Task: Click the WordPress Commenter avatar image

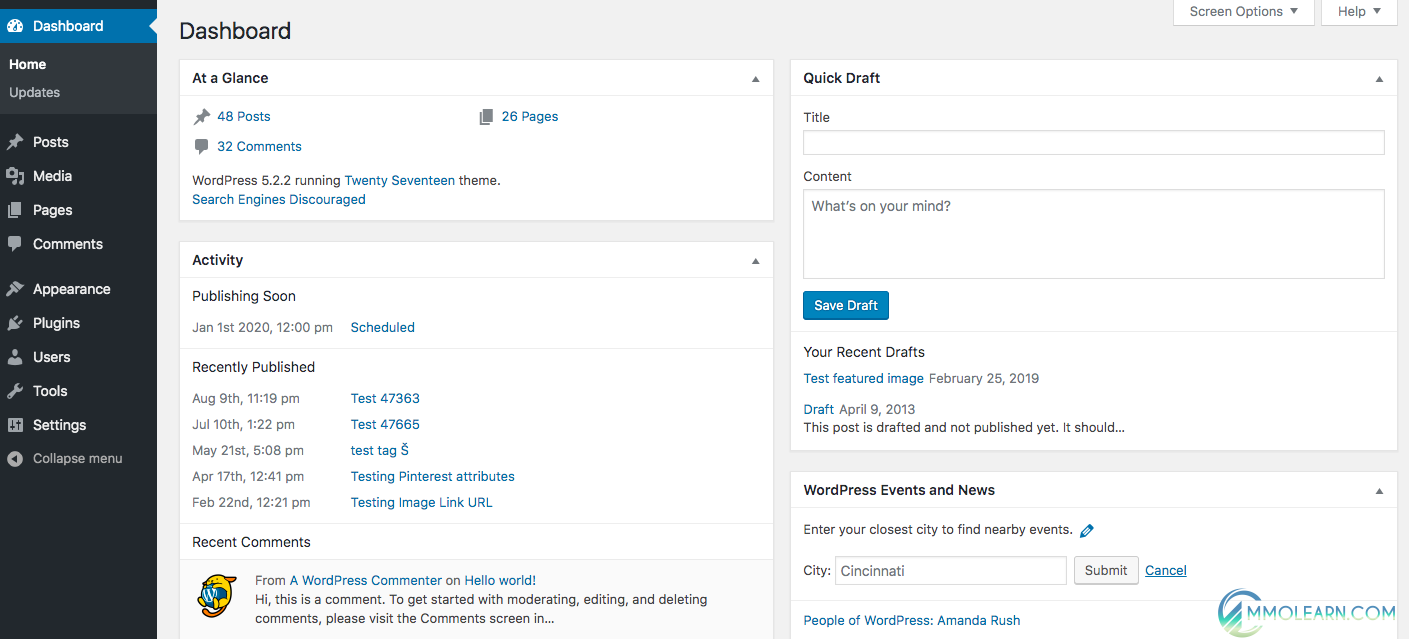Action: pyautogui.click(x=217, y=596)
